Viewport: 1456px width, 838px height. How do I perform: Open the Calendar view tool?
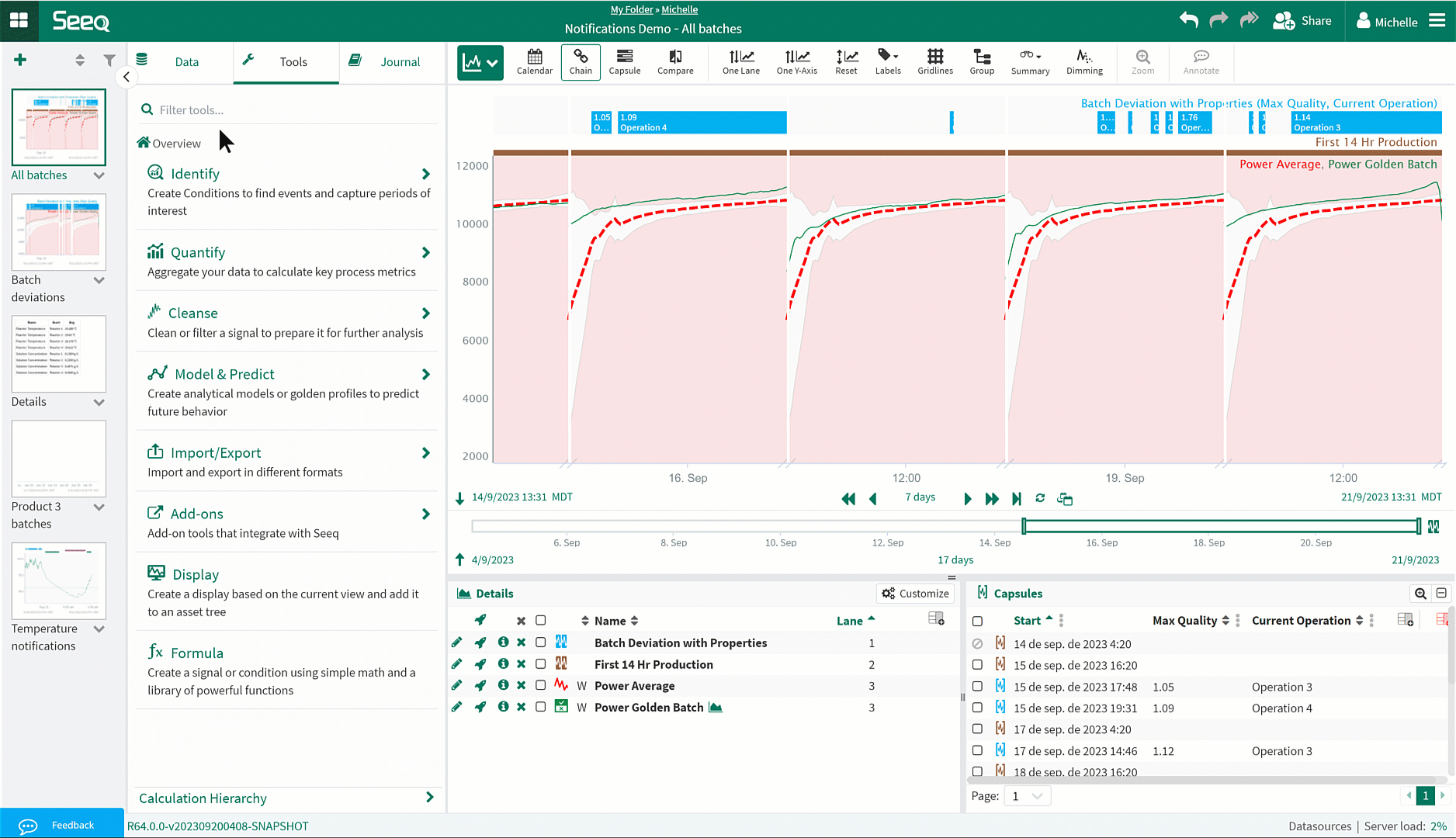pyautogui.click(x=535, y=62)
